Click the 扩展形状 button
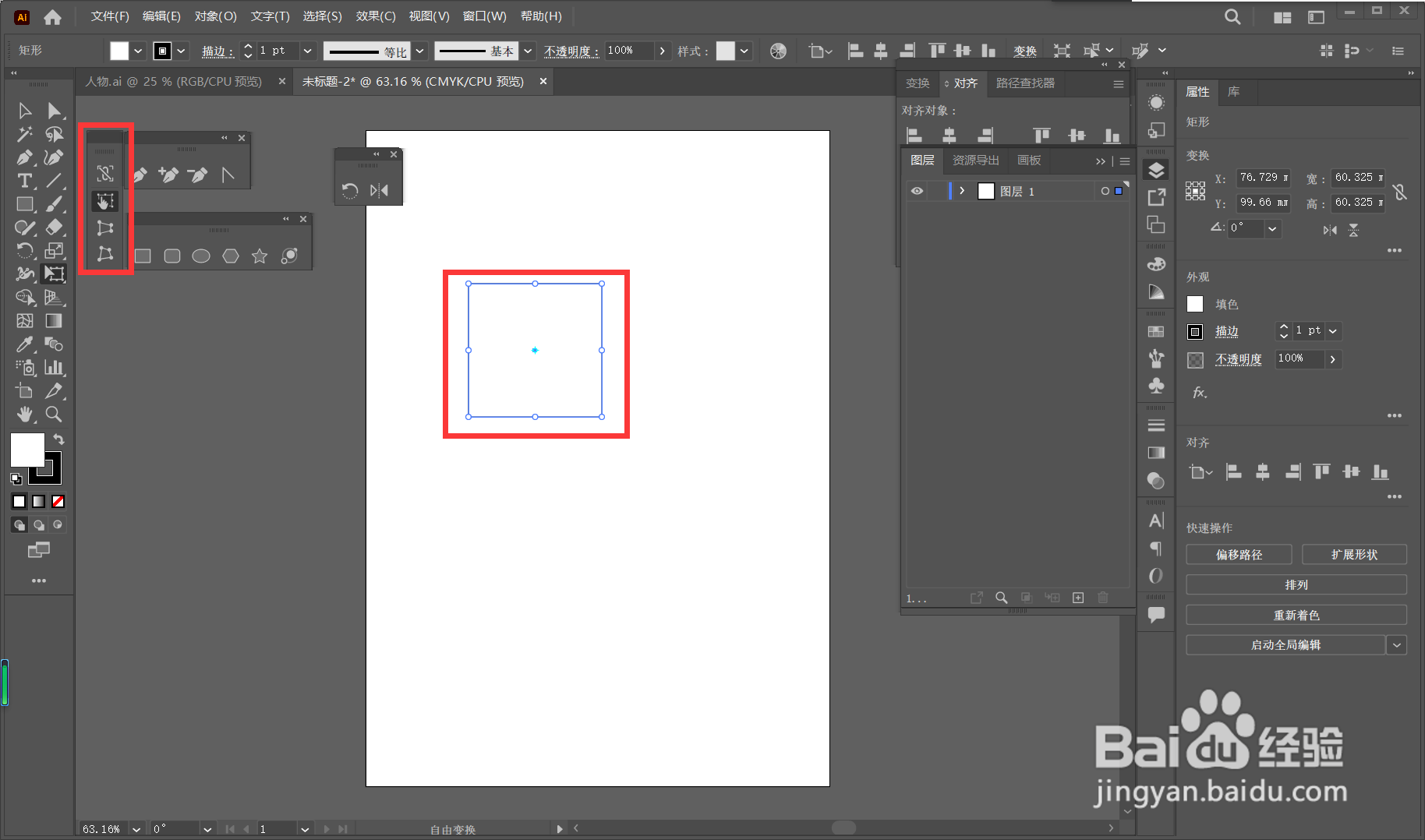1425x840 pixels. (1354, 555)
